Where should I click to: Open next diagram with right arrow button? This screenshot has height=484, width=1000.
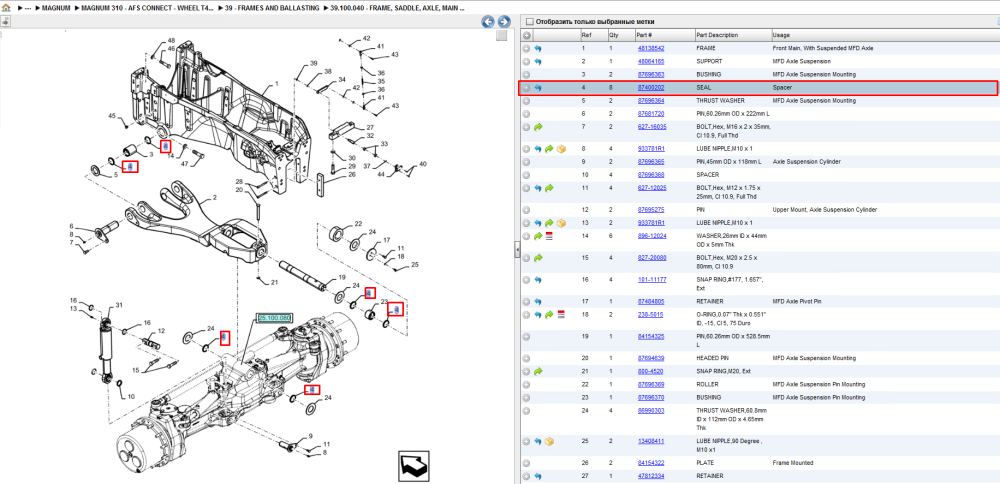503,22
